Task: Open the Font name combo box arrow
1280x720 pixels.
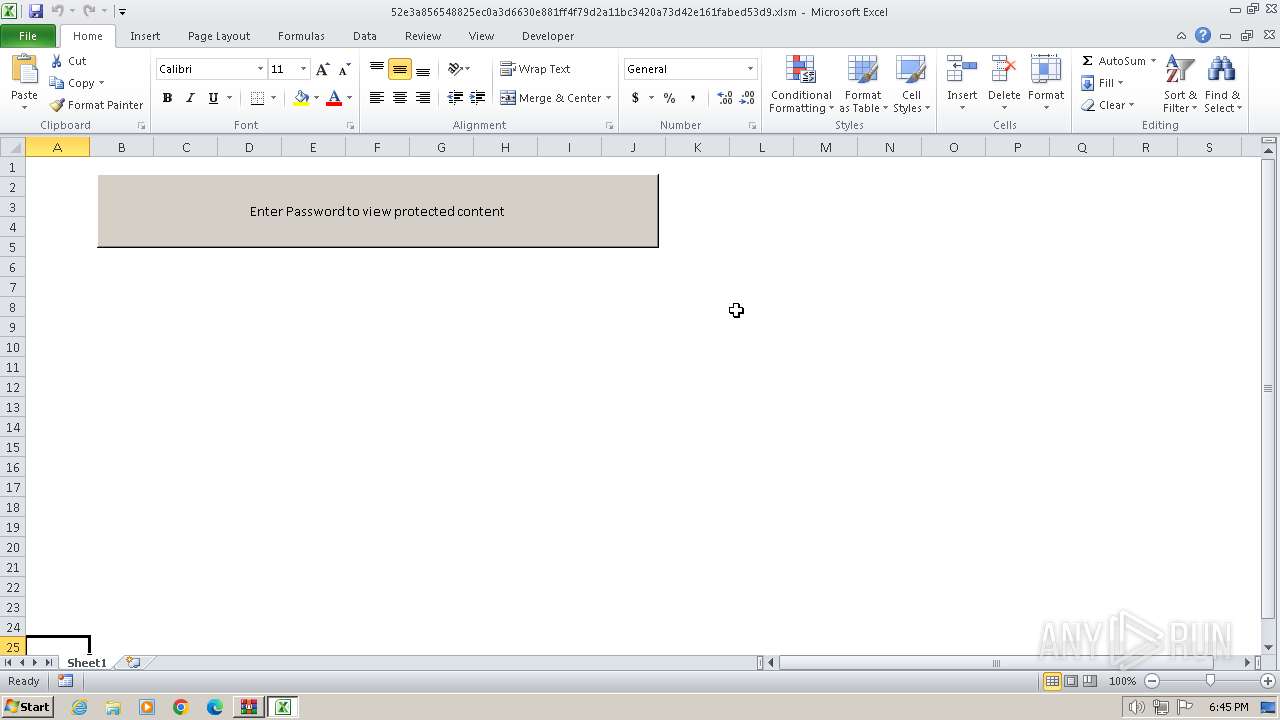Action: tap(260, 69)
